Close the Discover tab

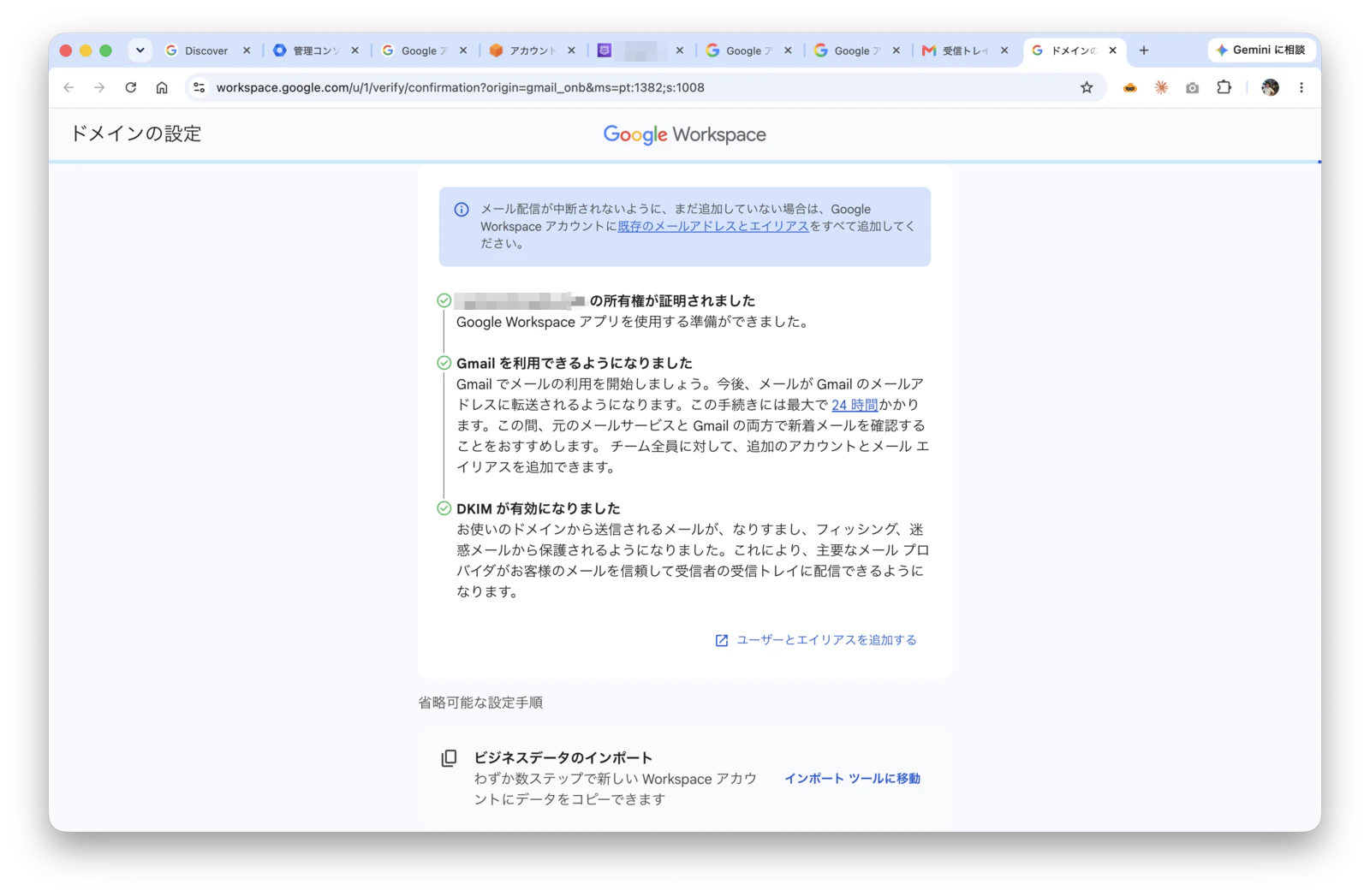tap(247, 50)
